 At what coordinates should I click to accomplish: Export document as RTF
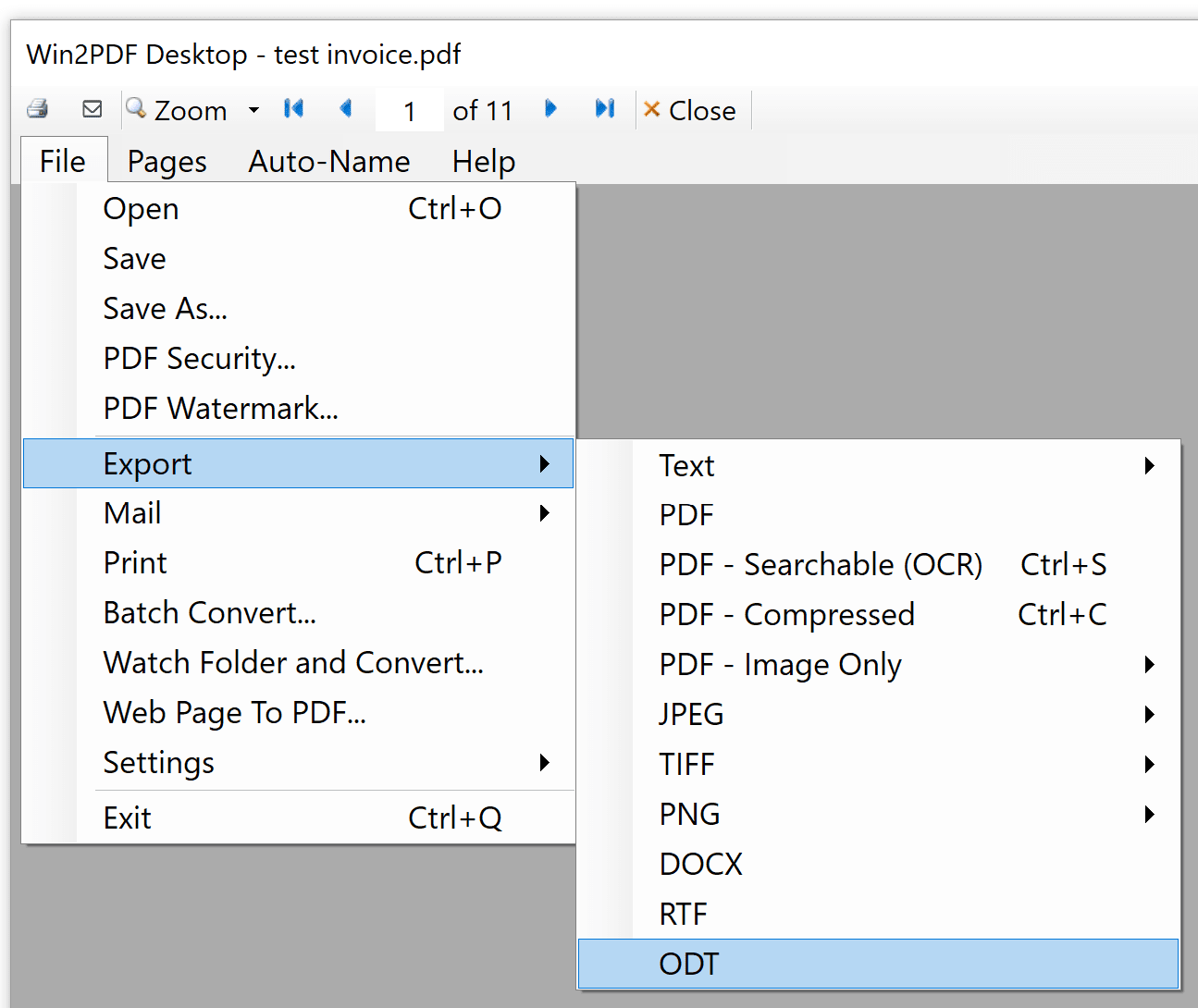tap(879, 915)
